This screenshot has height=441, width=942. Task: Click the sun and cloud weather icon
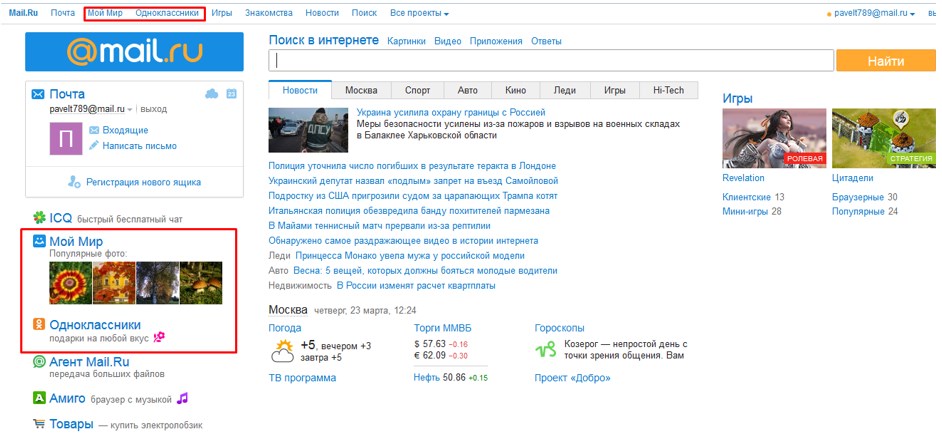click(x=282, y=350)
